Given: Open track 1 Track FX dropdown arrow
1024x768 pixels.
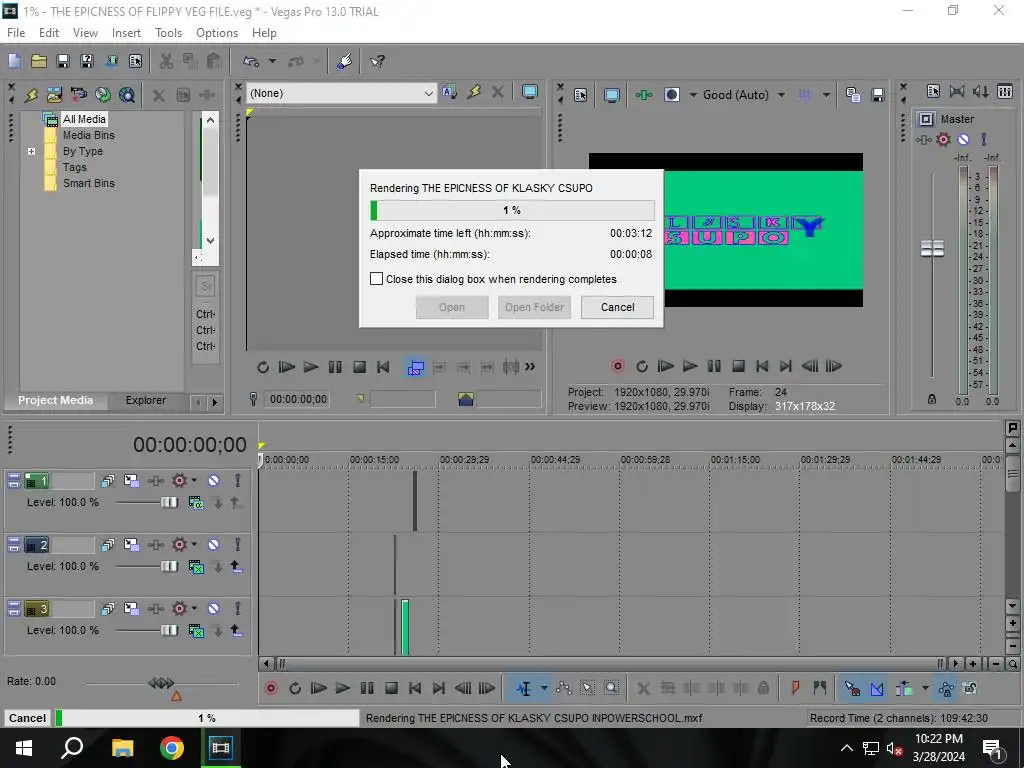Looking at the screenshot, I should [x=194, y=481].
